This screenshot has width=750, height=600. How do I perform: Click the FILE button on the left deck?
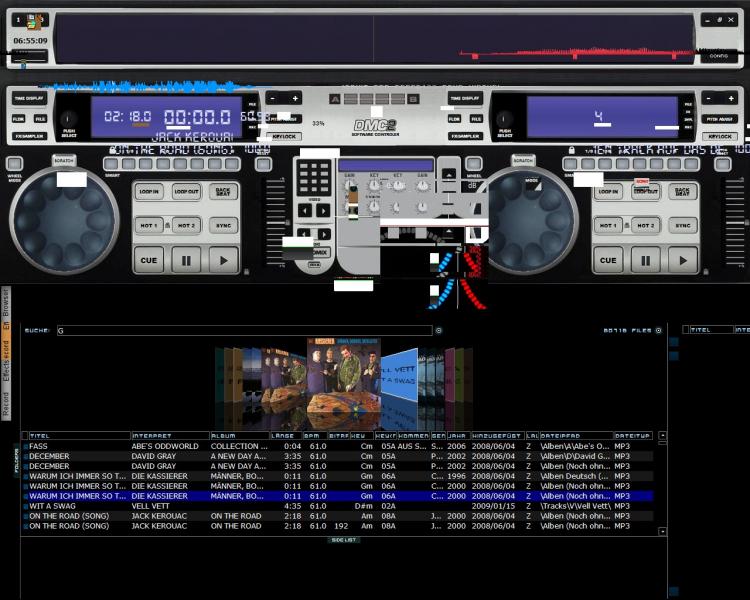click(40, 119)
